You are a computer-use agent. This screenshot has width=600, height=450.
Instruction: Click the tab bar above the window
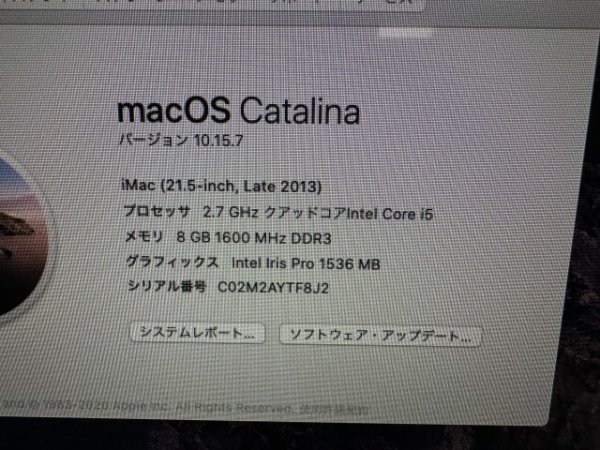210,5
